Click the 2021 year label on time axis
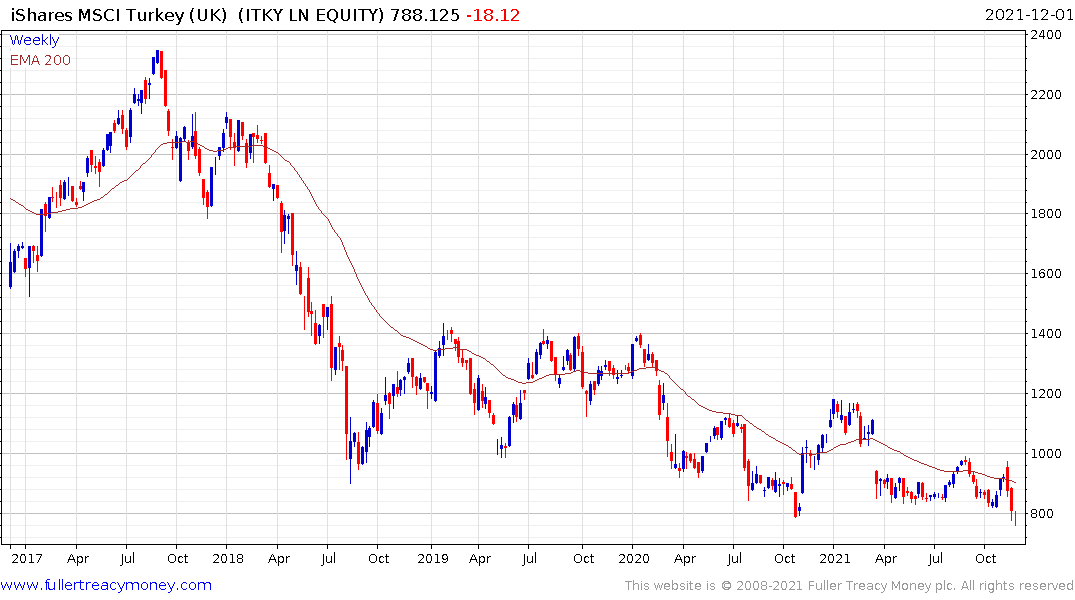This screenshot has height=600, width=1075. pos(834,558)
